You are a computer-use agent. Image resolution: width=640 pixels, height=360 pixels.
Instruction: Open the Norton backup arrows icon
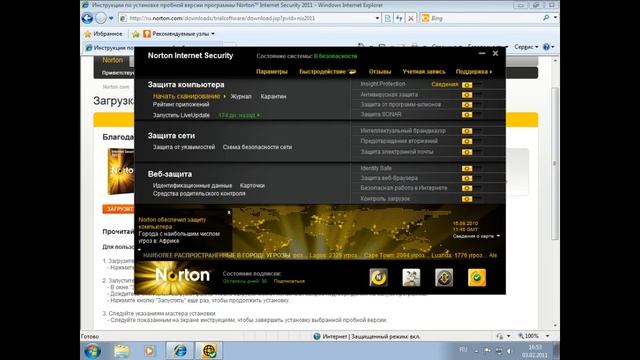[x=444, y=278]
